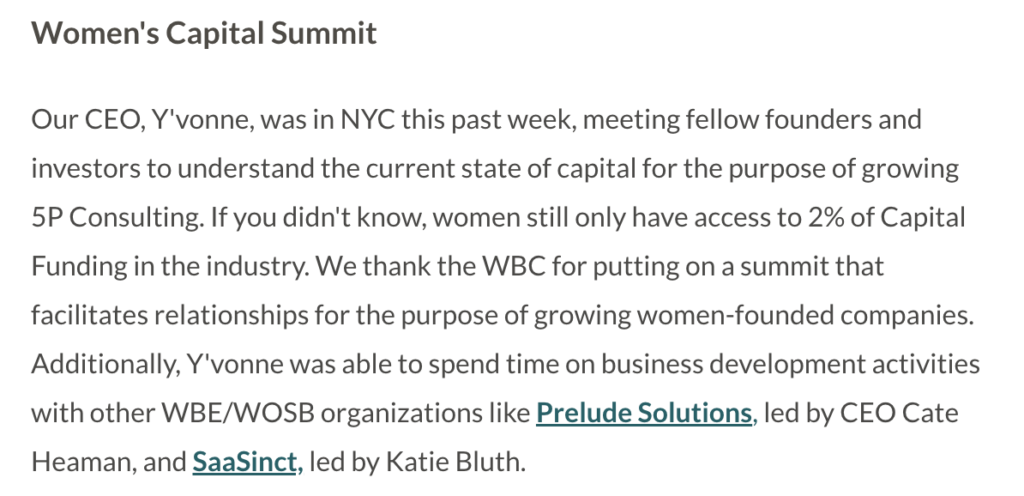Click the 2% figure in the paragraph
Screen dimensions: 1024x496
pyautogui.click(x=825, y=218)
